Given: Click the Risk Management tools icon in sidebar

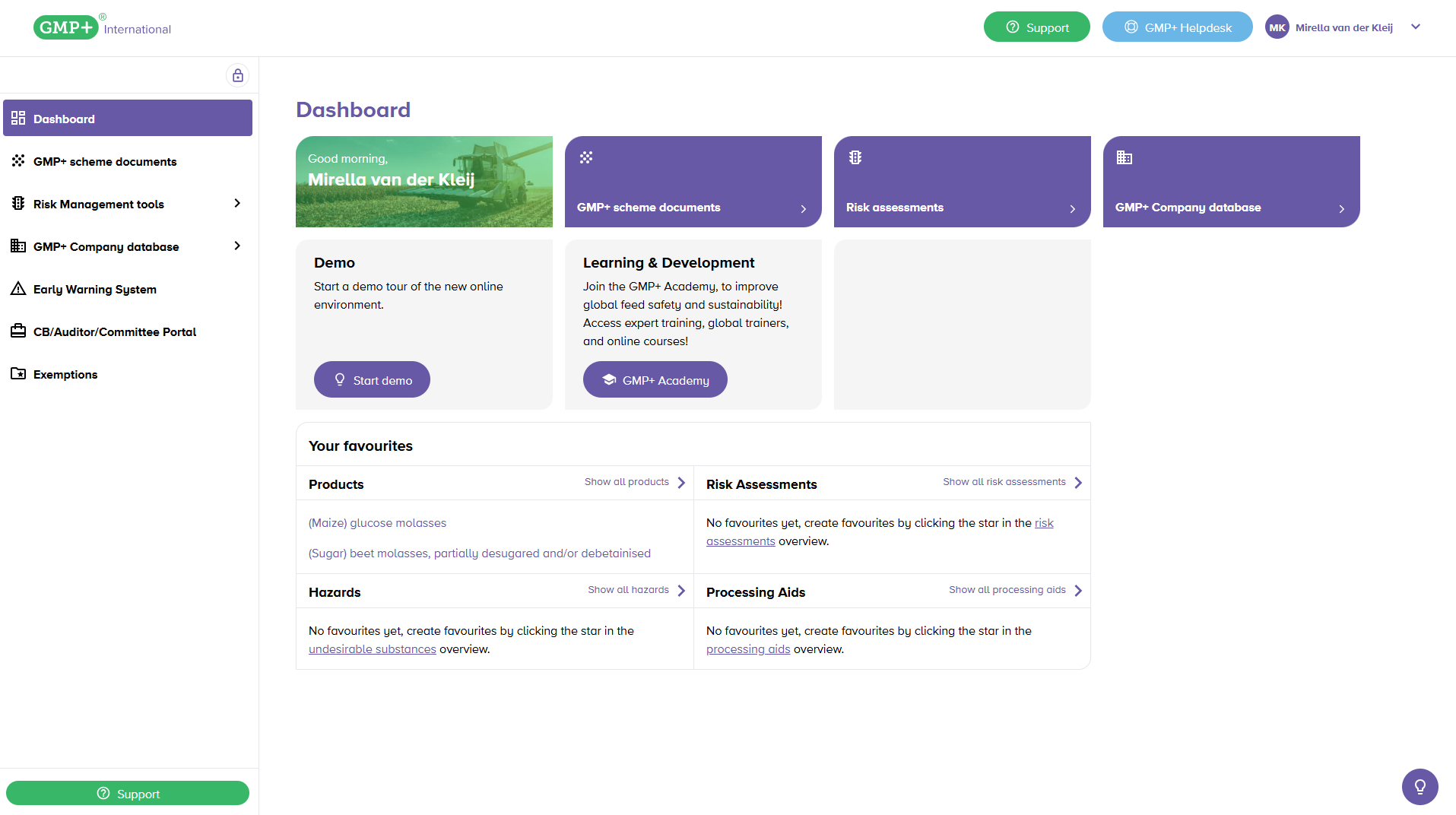Looking at the screenshot, I should (18, 203).
